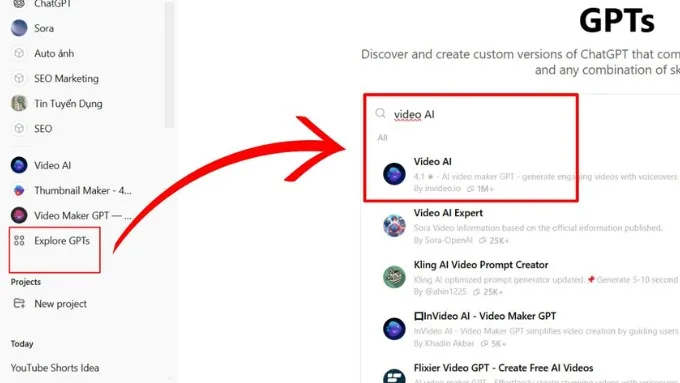Click the sidebar vertical scrollbar

(x=169, y=64)
